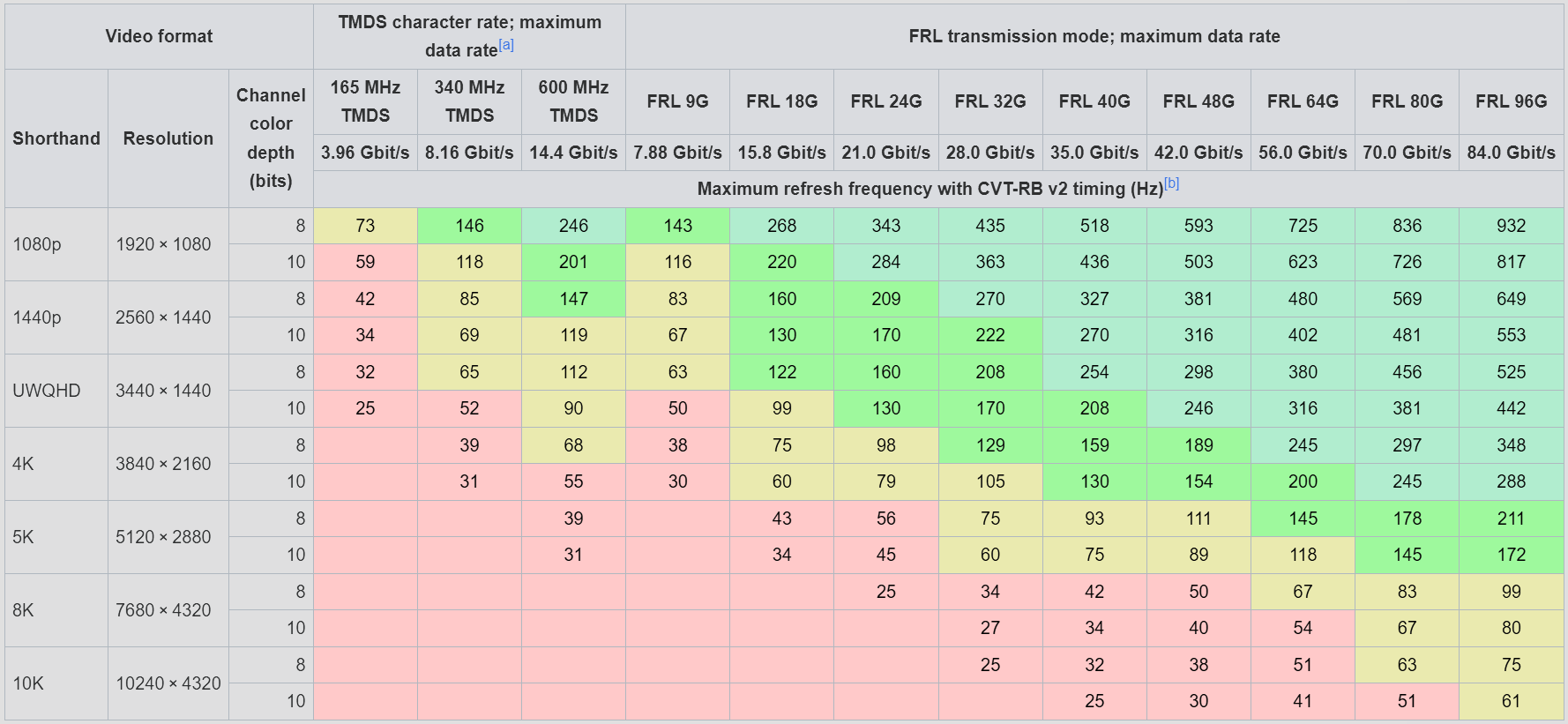Select the 84.0 Gbit/s data rate cell

coord(1512,153)
